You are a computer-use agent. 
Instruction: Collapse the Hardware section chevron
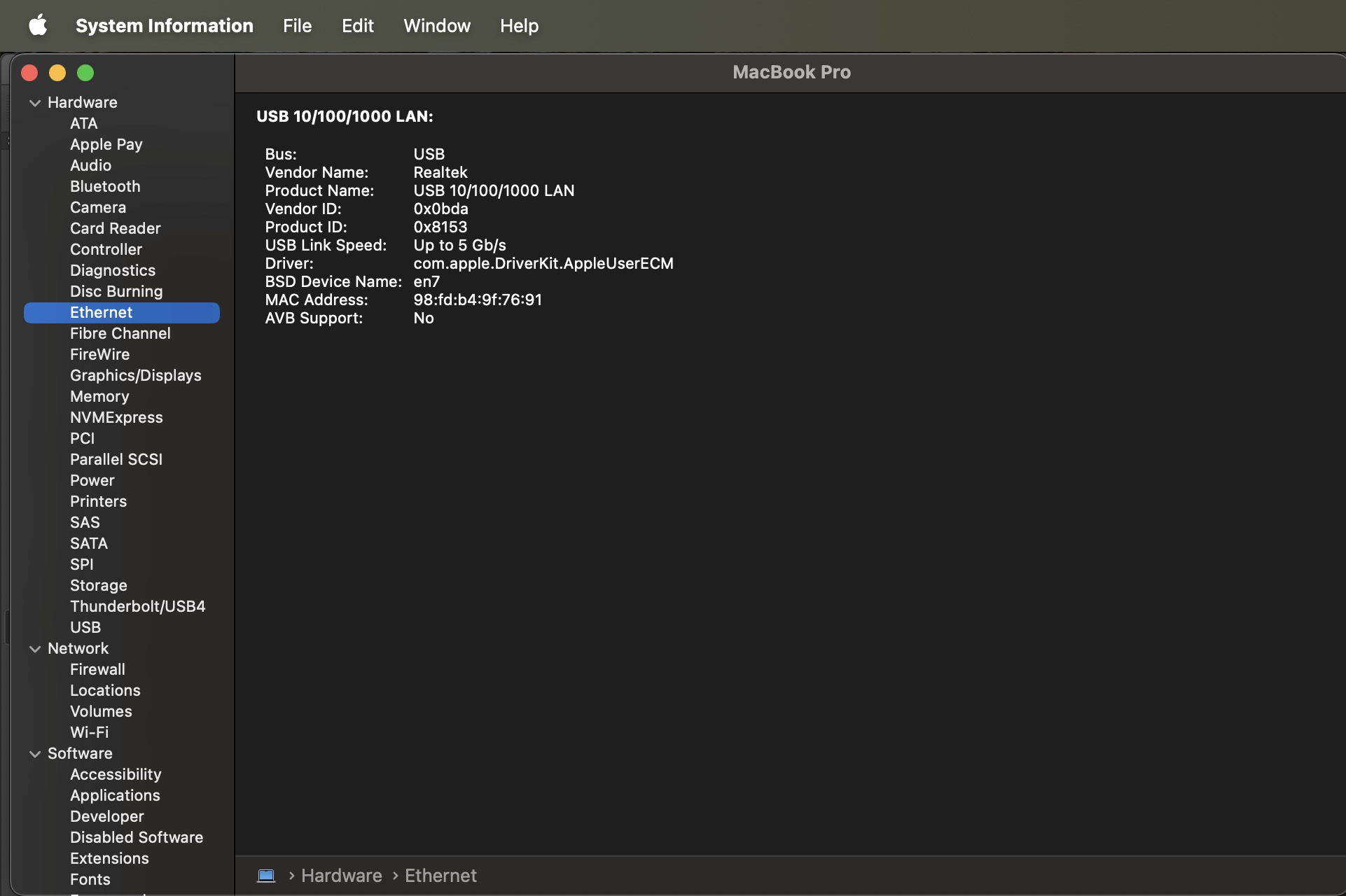[x=35, y=103]
